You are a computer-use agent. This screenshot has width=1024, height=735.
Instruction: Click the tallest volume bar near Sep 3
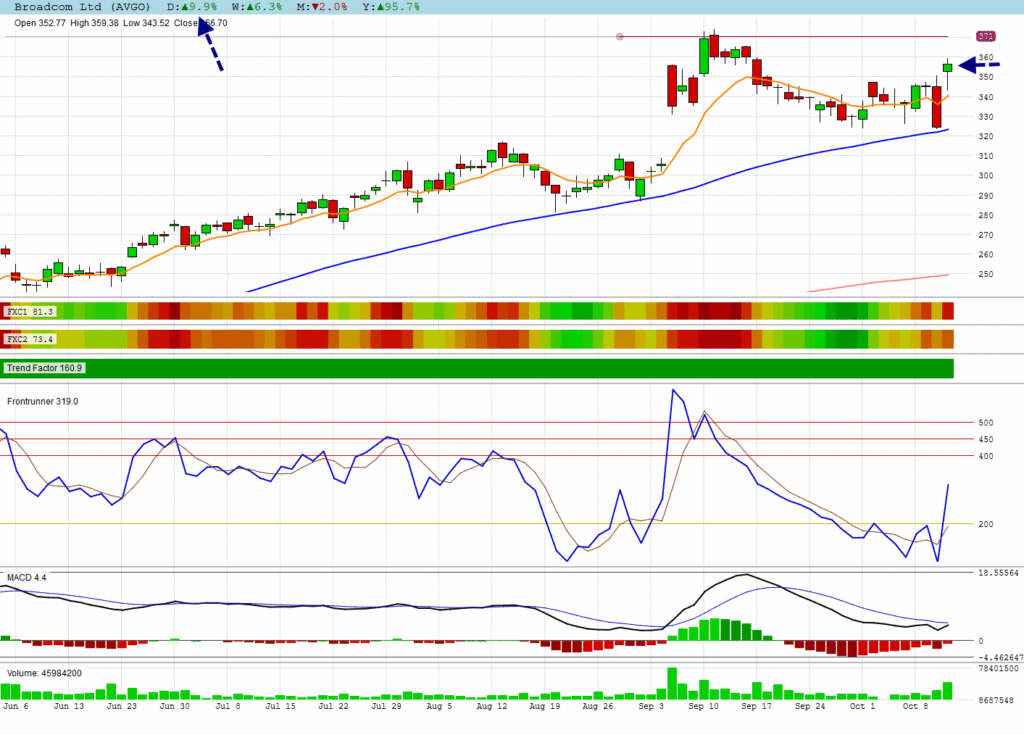coord(672,684)
